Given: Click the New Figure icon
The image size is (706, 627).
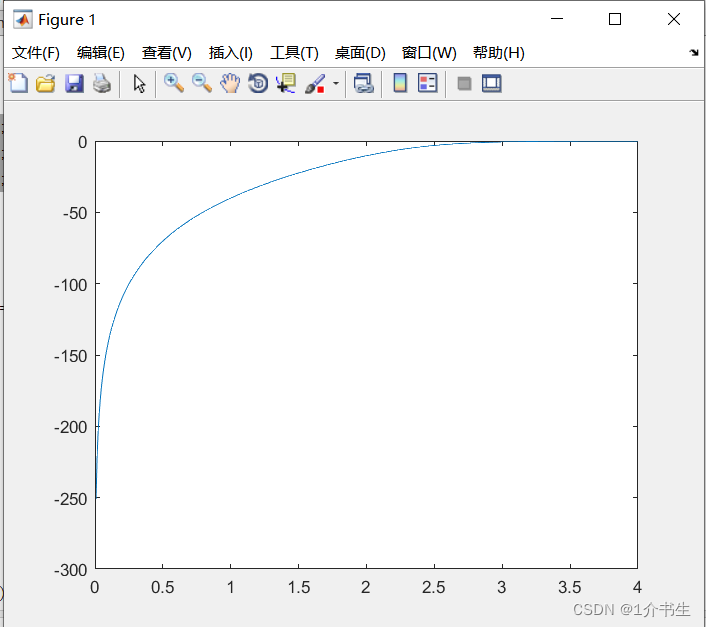Looking at the screenshot, I should pos(18,83).
